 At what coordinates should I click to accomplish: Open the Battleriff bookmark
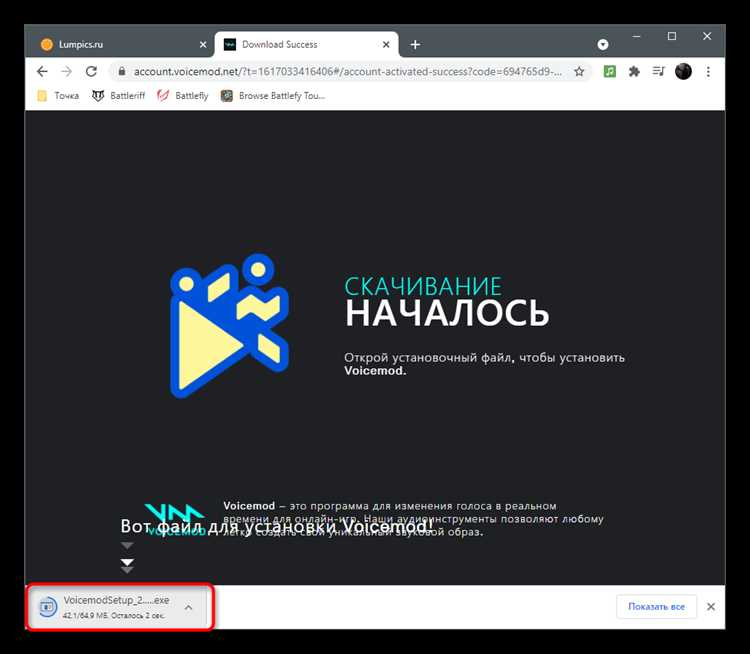tap(118, 96)
